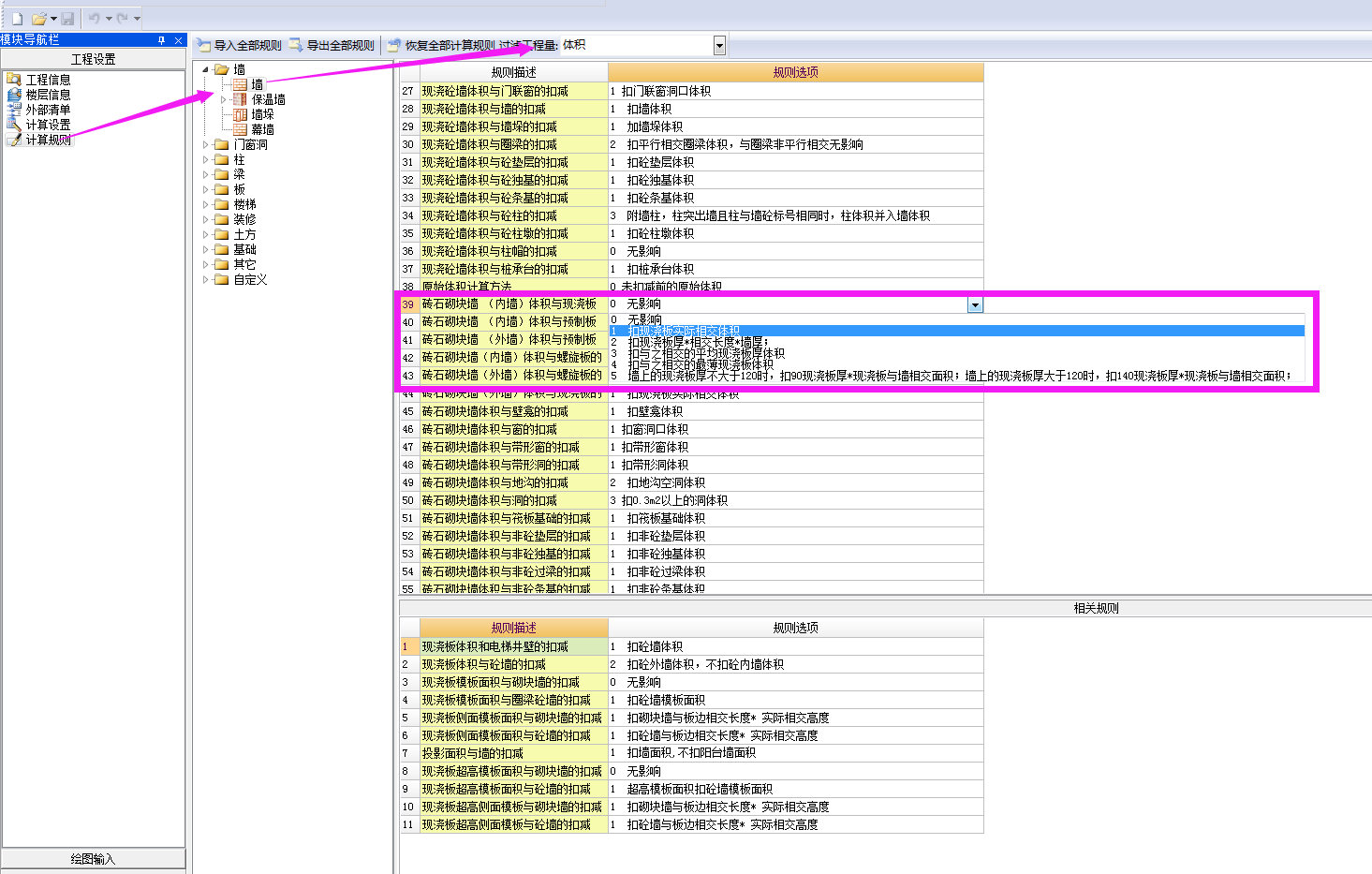
Task: Select the 幕墙 tree node
Action: click(263, 129)
